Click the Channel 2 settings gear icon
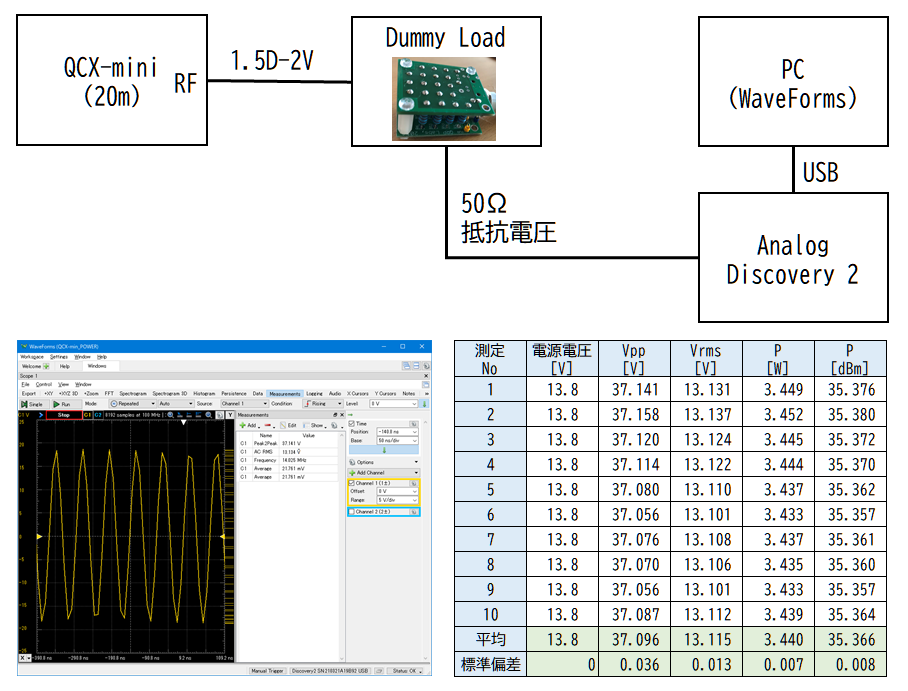 click(413, 512)
